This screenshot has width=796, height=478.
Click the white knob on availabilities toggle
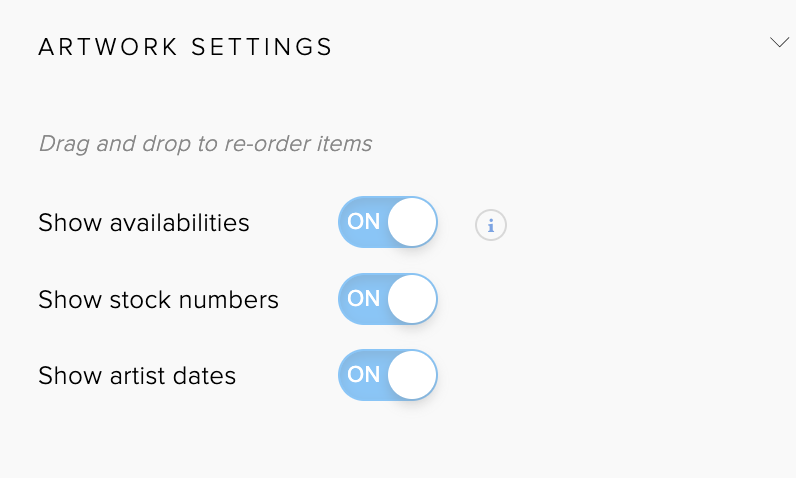(x=412, y=222)
